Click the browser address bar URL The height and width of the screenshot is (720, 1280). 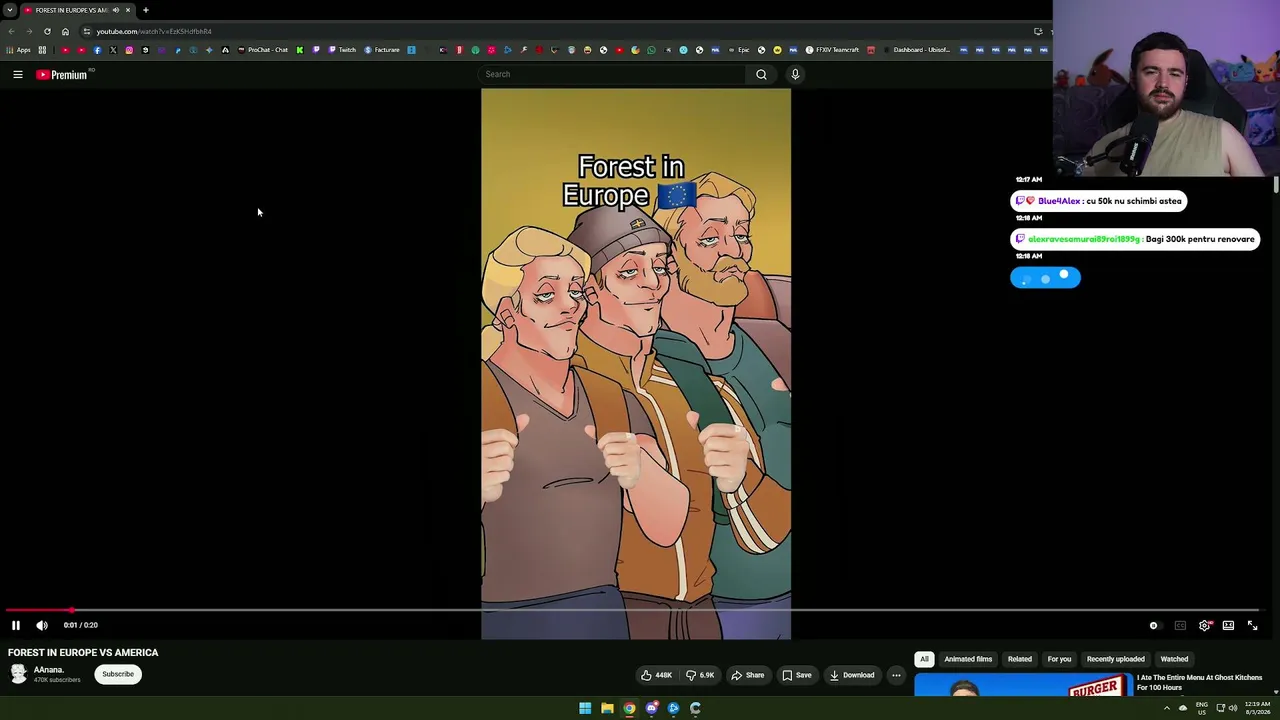tap(154, 31)
